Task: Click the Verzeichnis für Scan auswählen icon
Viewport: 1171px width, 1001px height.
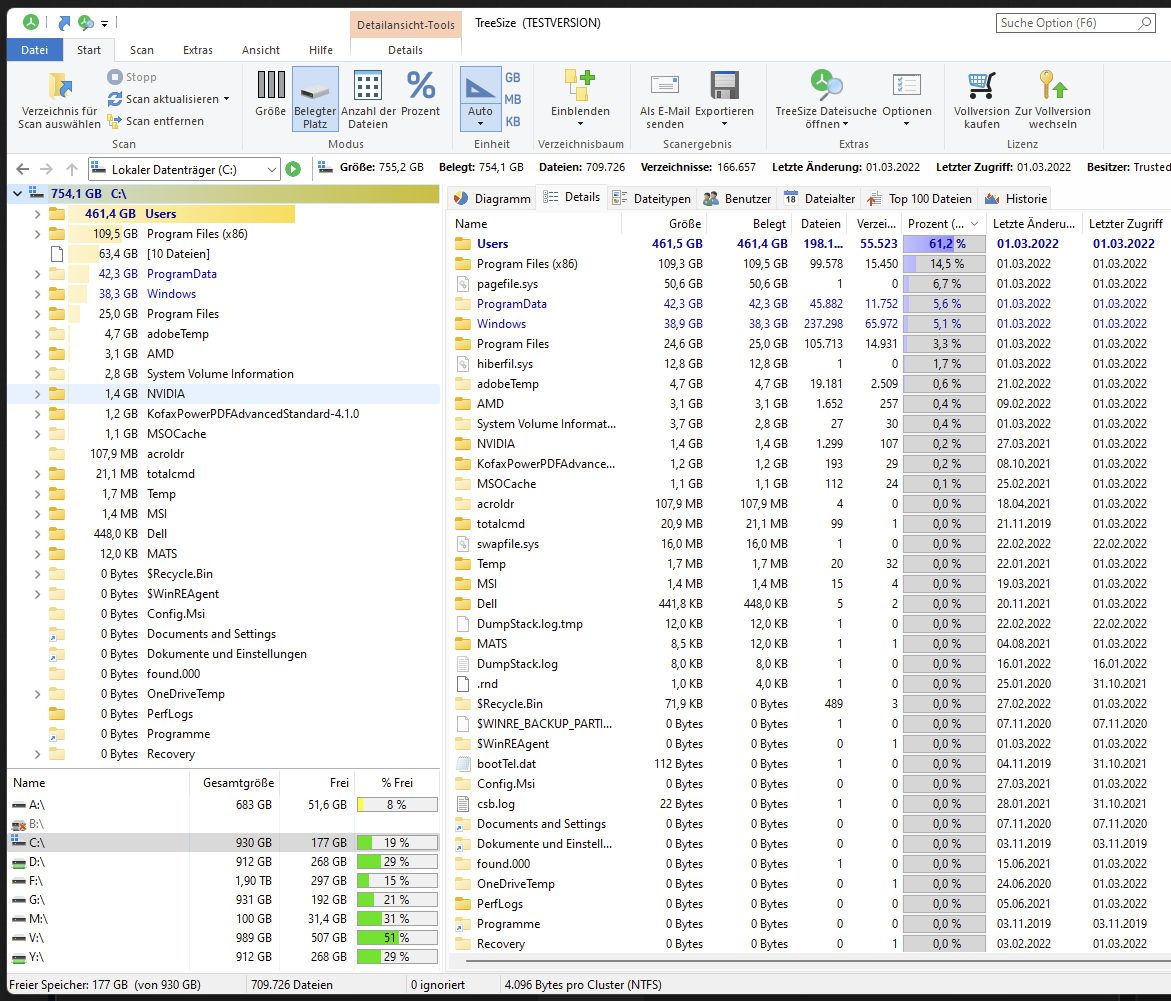Action: [60, 85]
